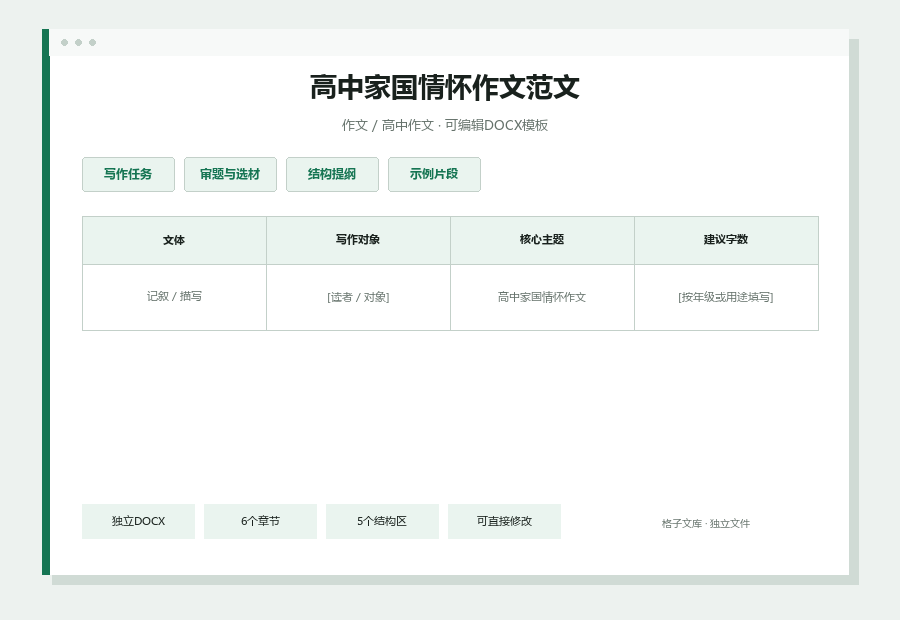Click the 记叙 / 描写 table cell
Viewport: 900px width, 620px height.
(x=174, y=297)
